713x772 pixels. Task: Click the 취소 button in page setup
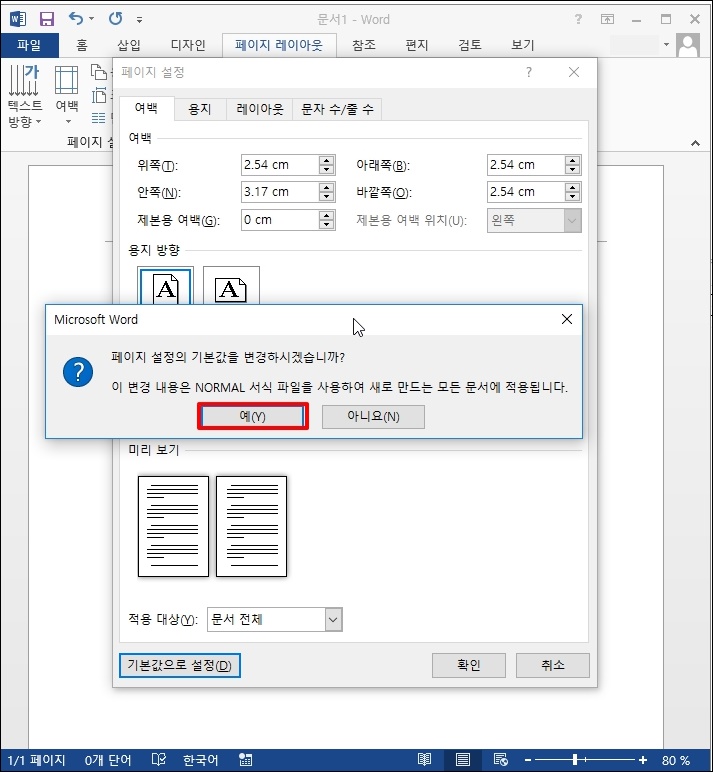pyautogui.click(x=552, y=666)
